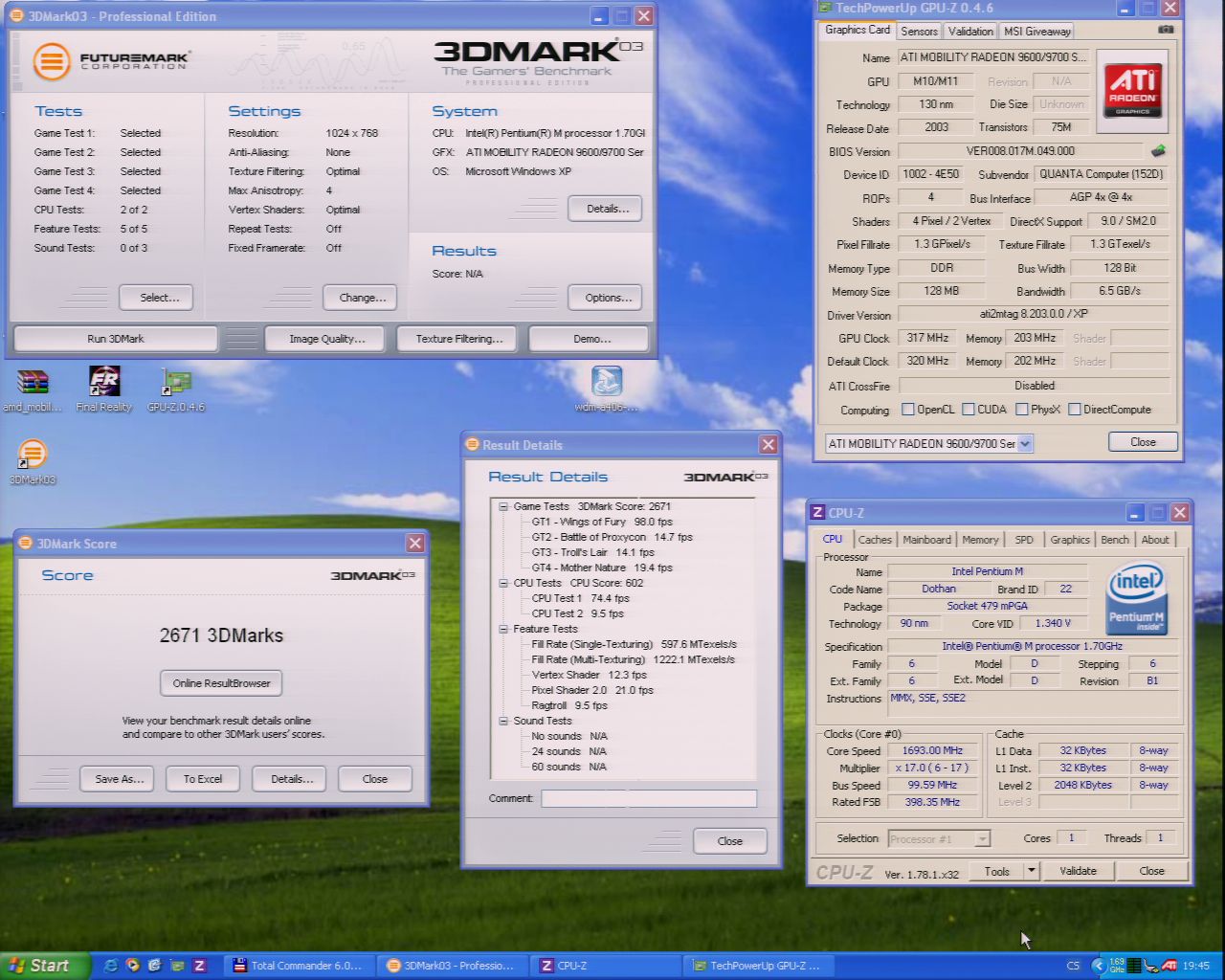
Task: Open the Mainboard tab in CPU-Z
Action: coord(926,540)
